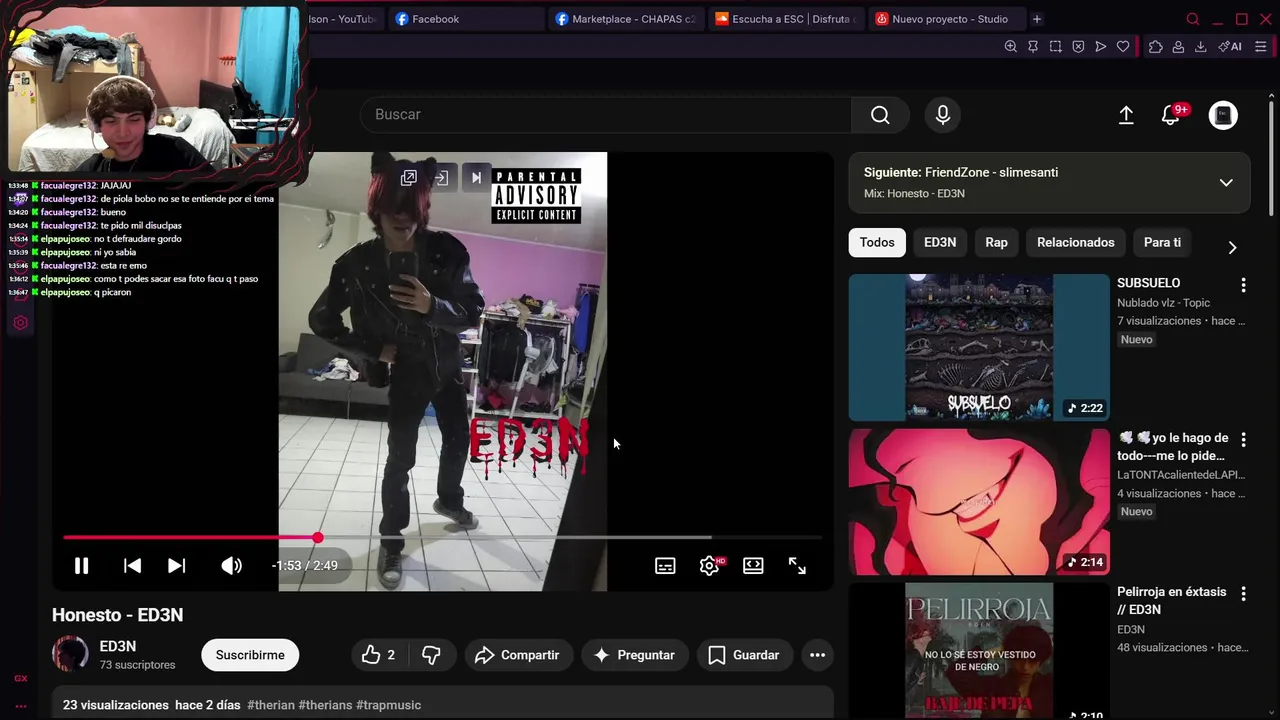Open YouTube notifications bell
Image resolution: width=1280 pixels, height=720 pixels.
[1171, 115]
